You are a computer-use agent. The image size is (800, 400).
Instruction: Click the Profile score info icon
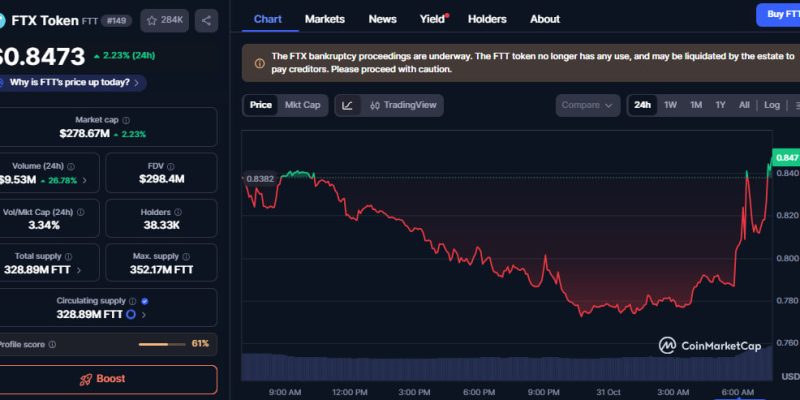[52, 344]
